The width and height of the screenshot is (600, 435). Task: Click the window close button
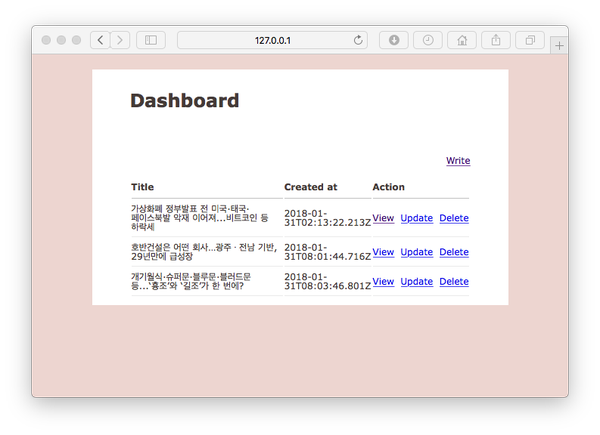coord(46,40)
